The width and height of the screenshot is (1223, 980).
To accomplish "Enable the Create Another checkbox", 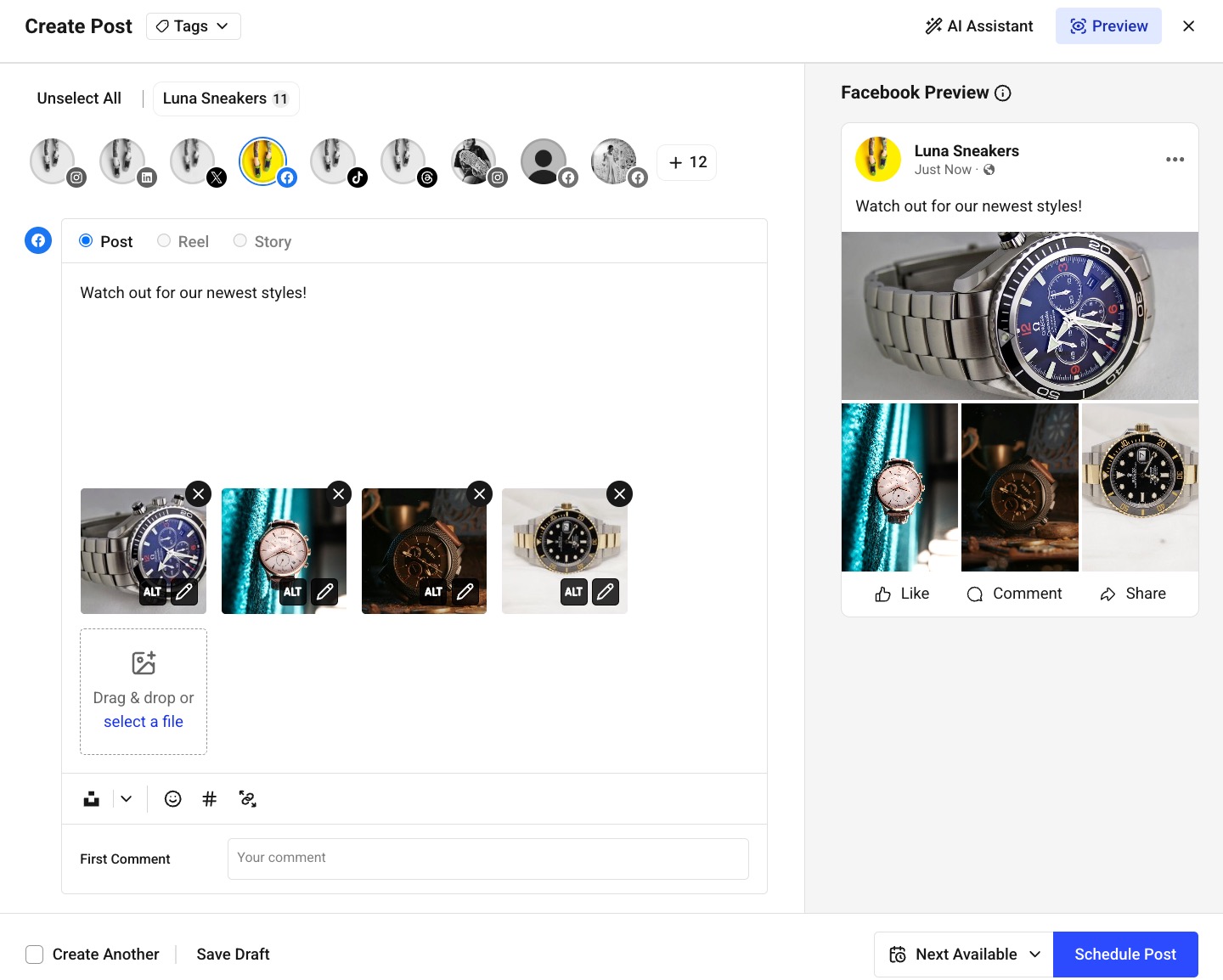I will [34, 954].
